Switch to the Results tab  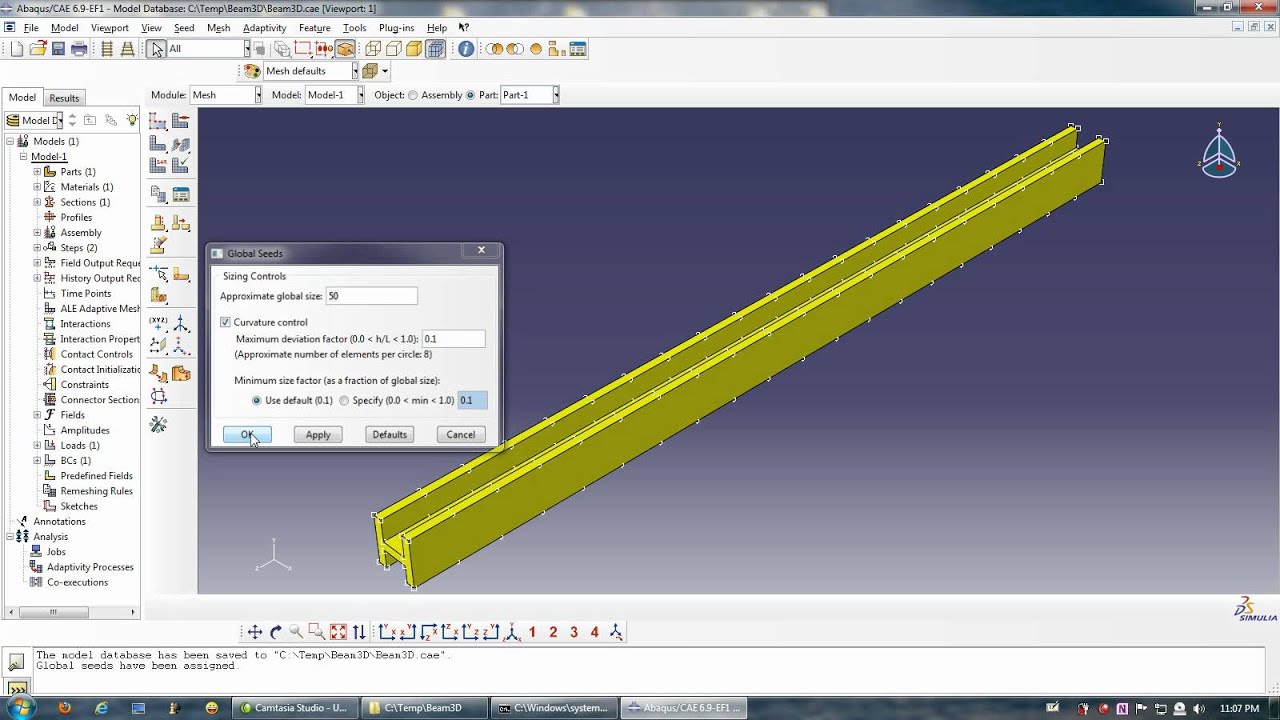[x=64, y=98]
